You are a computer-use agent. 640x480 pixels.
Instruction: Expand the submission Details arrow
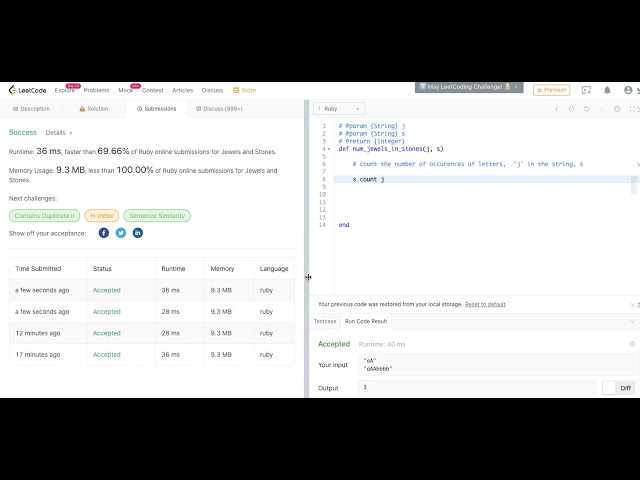(x=71, y=133)
